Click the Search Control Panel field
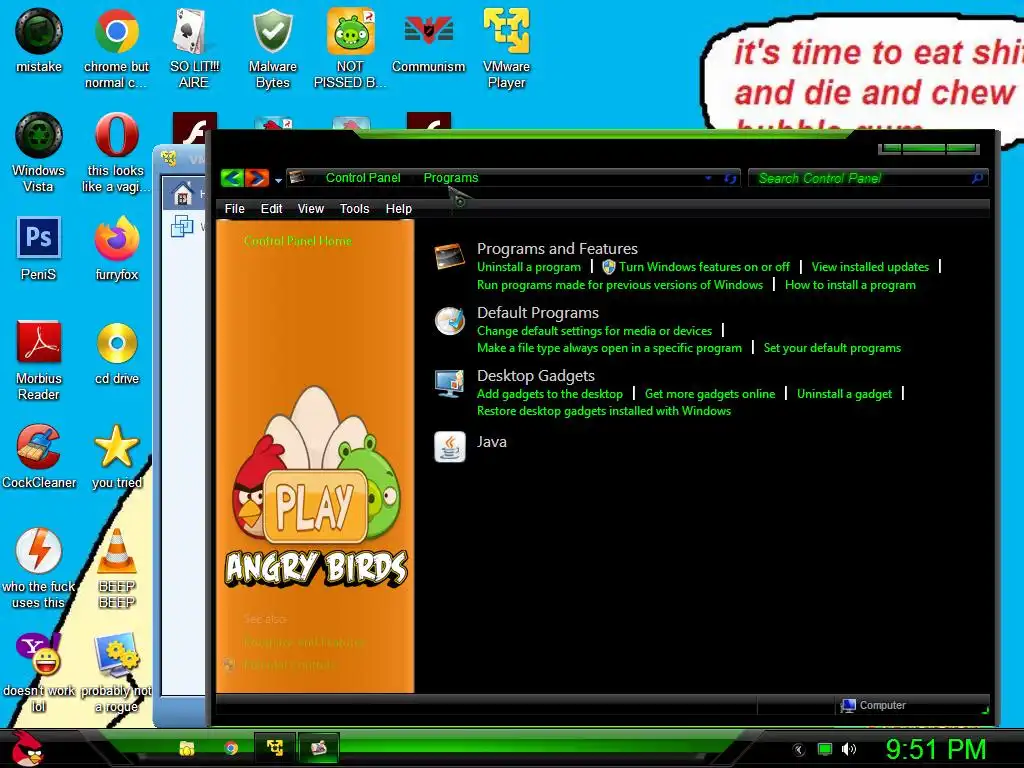The height and width of the screenshot is (768, 1024). click(867, 178)
